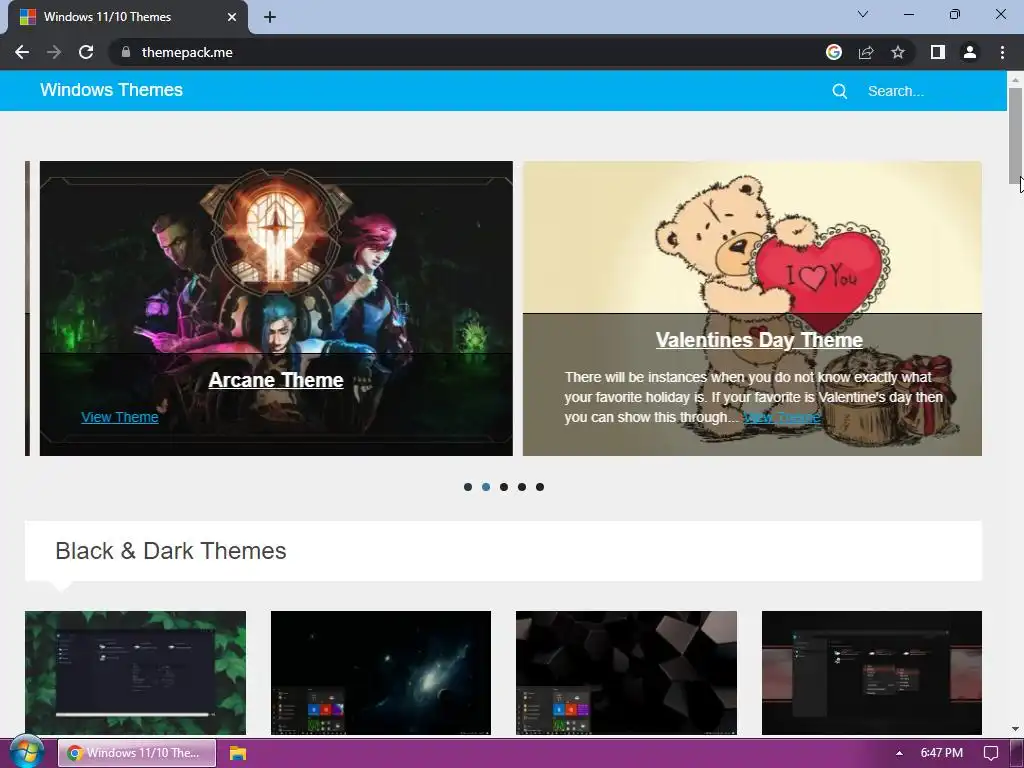
Task: Bookmark this tab with the star icon
Action: click(898, 52)
